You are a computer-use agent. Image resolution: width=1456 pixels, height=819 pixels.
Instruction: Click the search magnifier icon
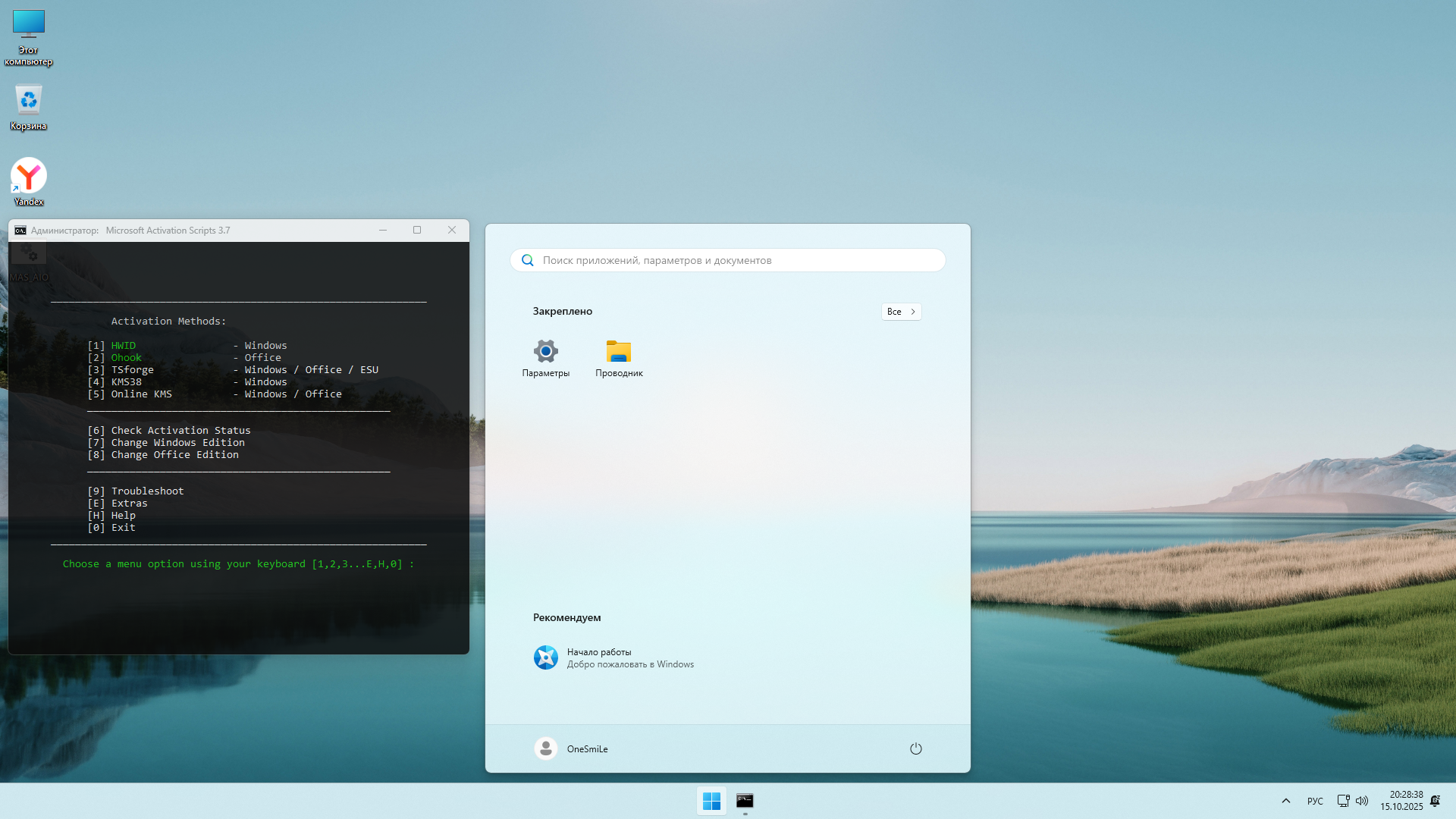(x=527, y=259)
